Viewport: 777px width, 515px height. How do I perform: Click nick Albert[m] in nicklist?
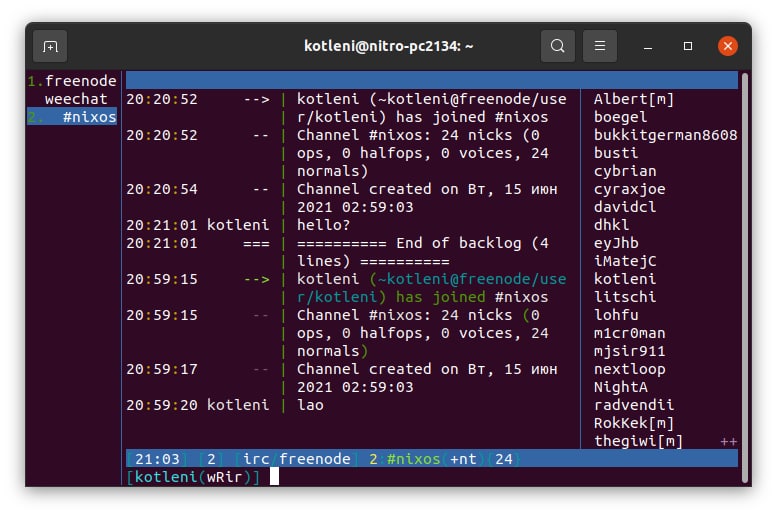(634, 99)
